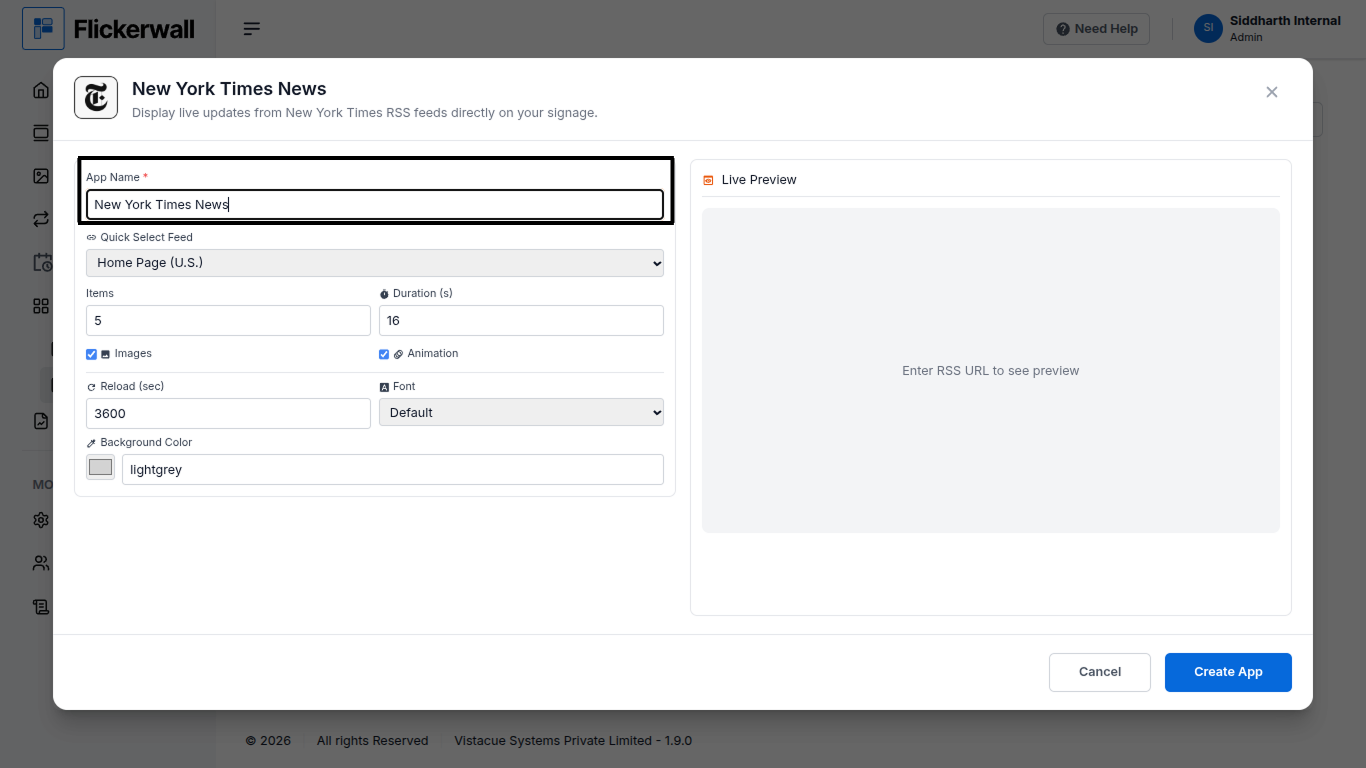Open Siddharth Internal Admin profile menu

(1268, 28)
